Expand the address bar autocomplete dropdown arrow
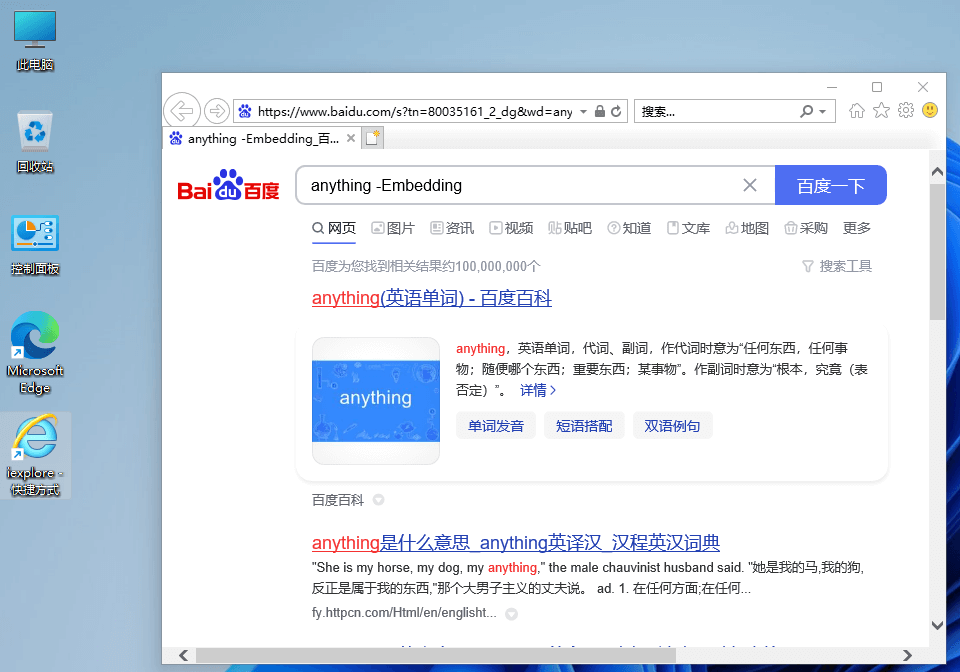The height and width of the screenshot is (672, 960). [583, 111]
